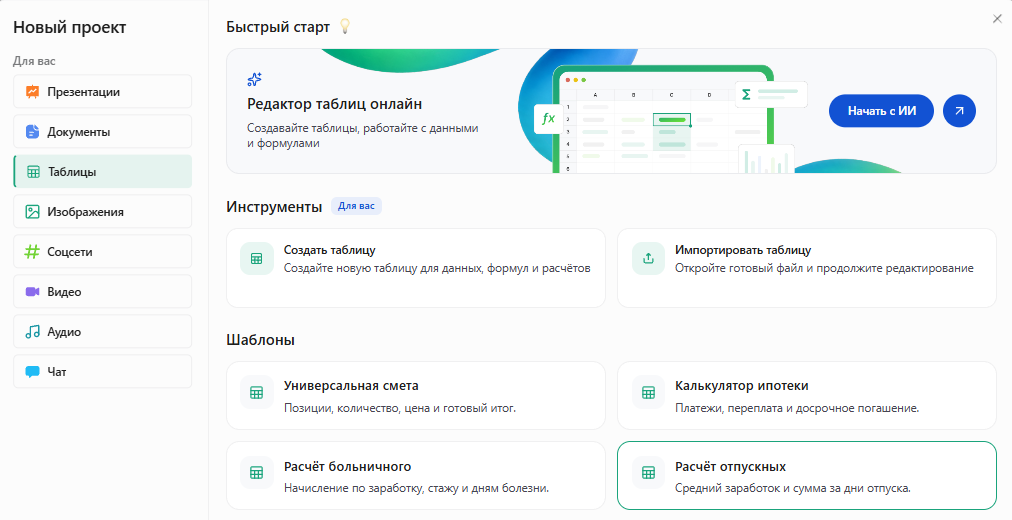Click the Presentations chart icon in the sidebar
The height and width of the screenshot is (520, 1012).
pyautogui.click(x=32, y=92)
